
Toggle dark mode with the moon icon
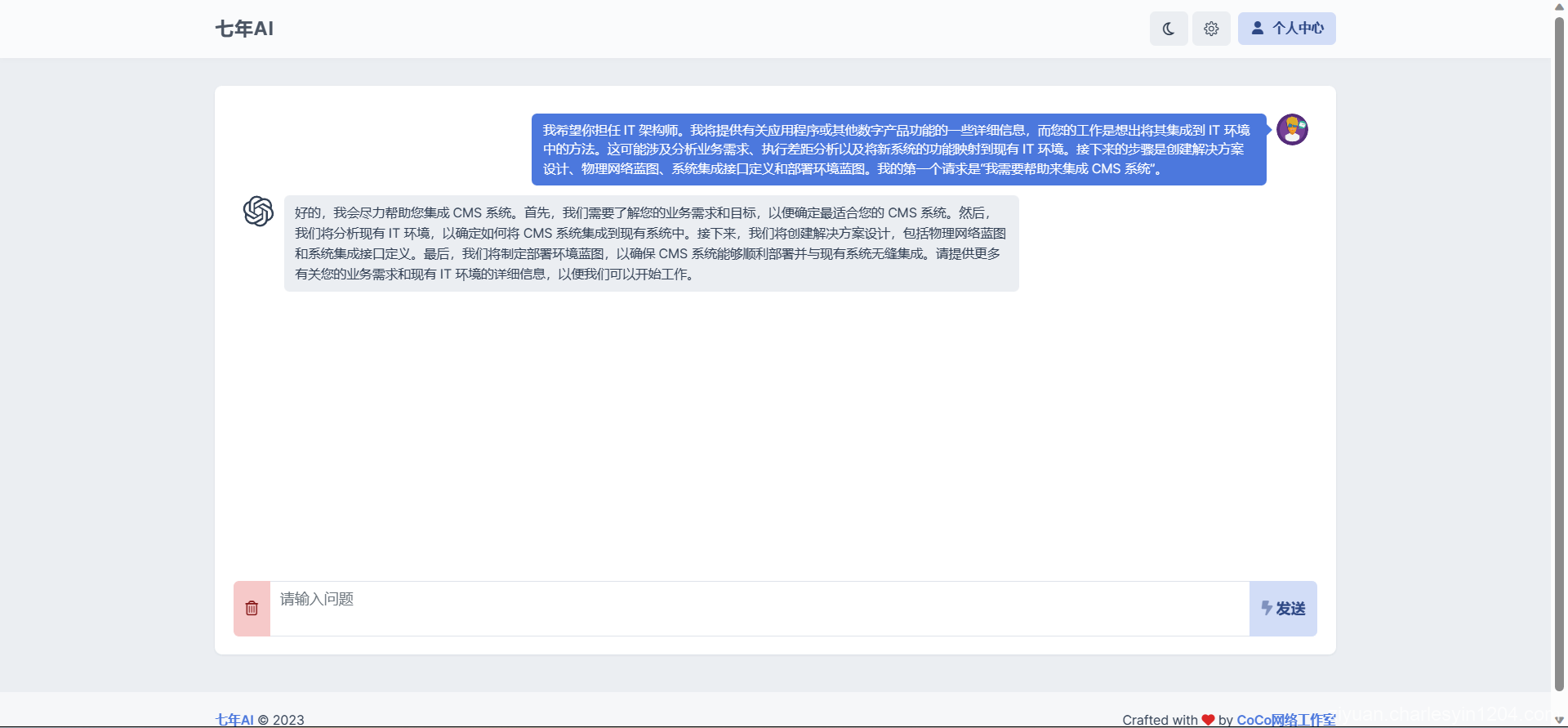click(x=1169, y=29)
